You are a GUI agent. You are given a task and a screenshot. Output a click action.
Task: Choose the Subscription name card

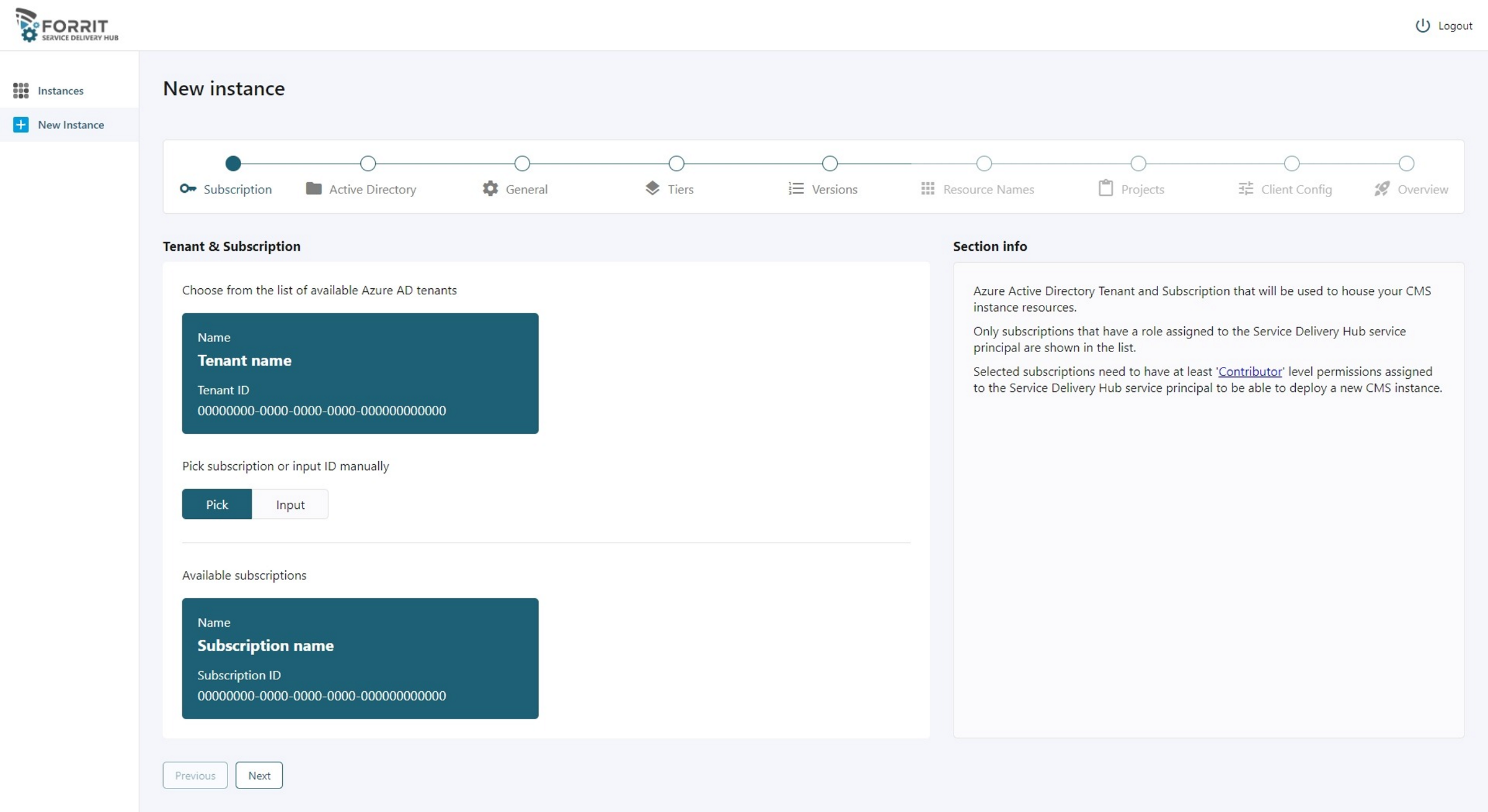[x=360, y=658]
